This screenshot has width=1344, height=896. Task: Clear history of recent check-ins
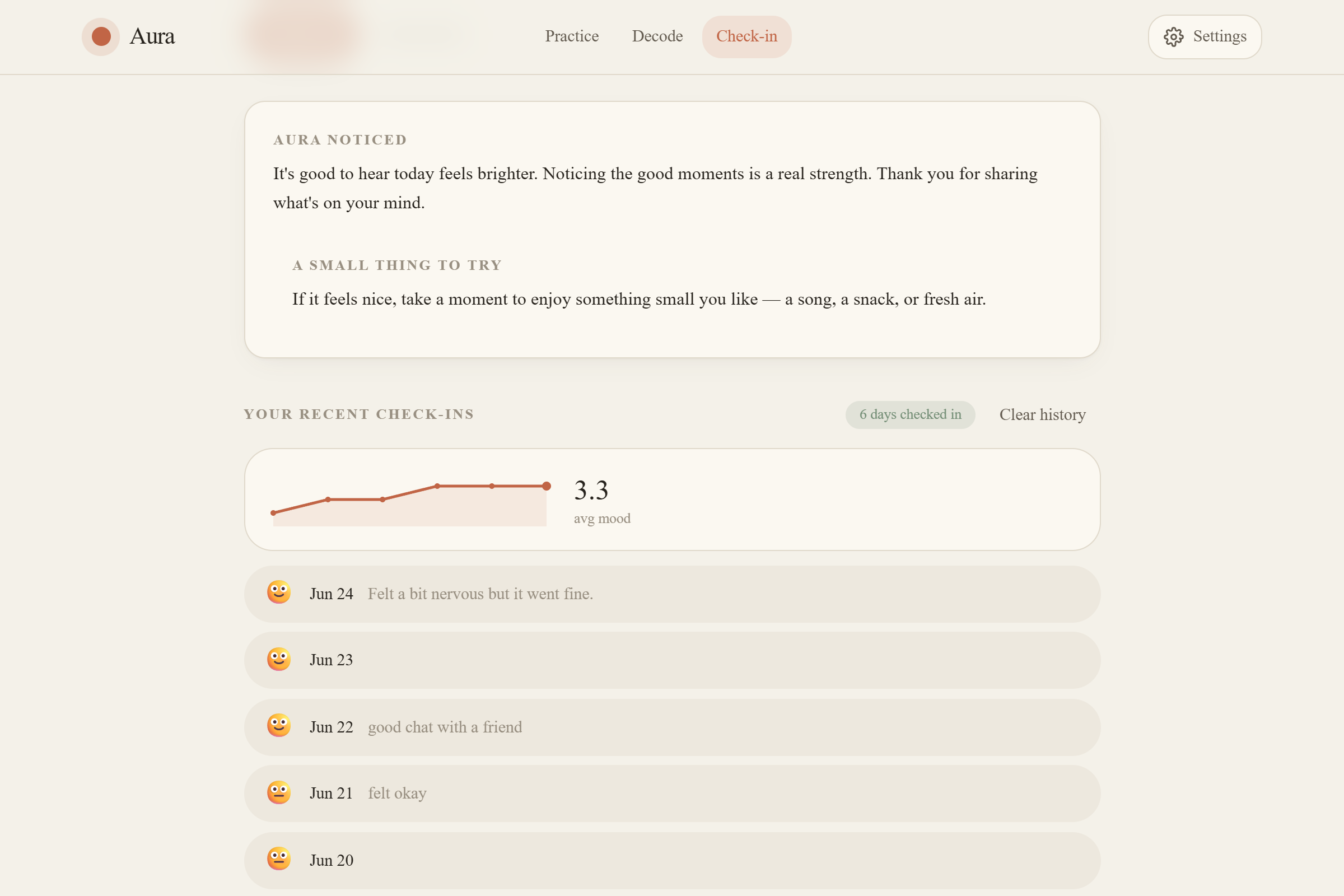(1042, 414)
